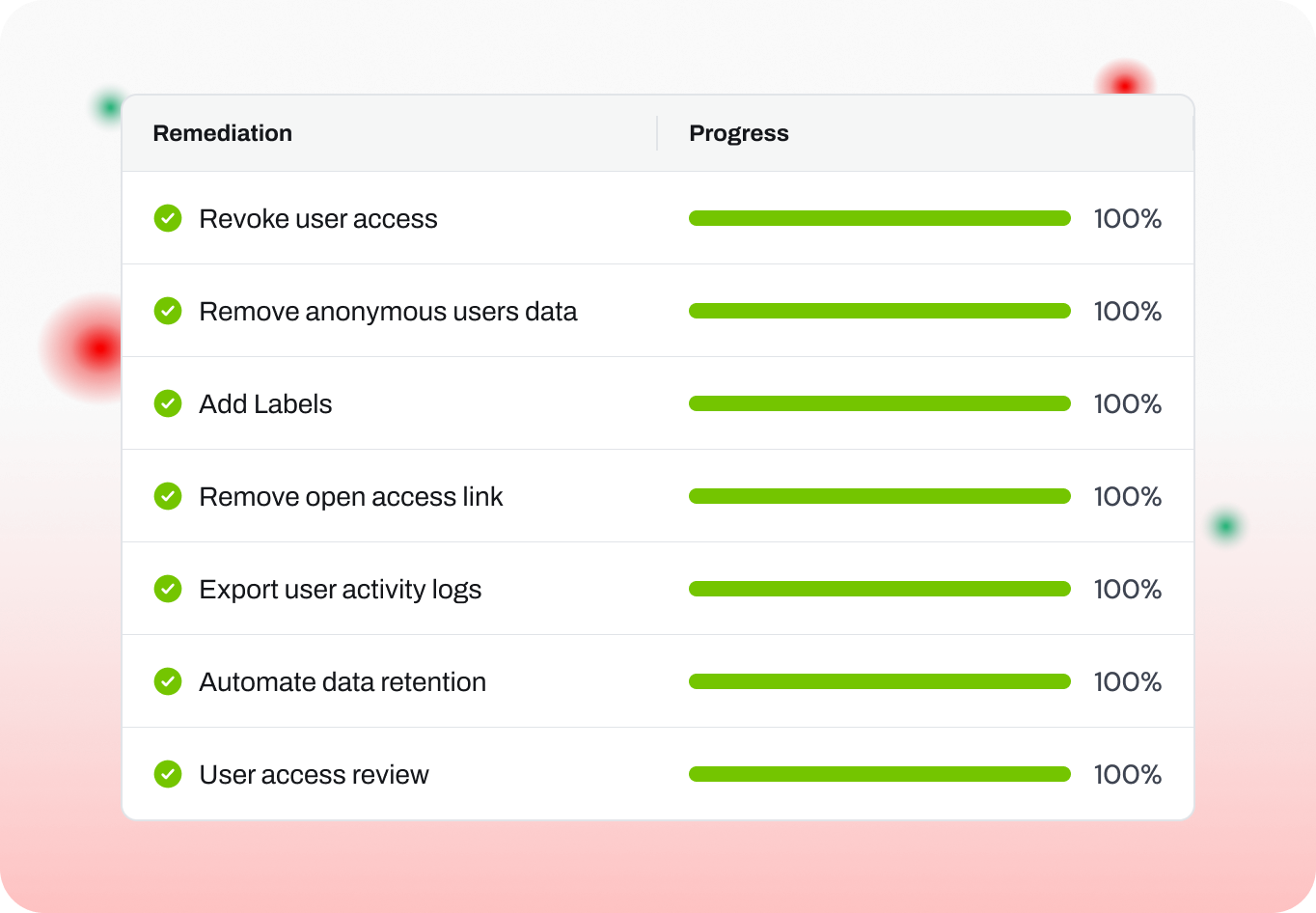
Task: Click the progress bar for Add Labels
Action: [879, 403]
